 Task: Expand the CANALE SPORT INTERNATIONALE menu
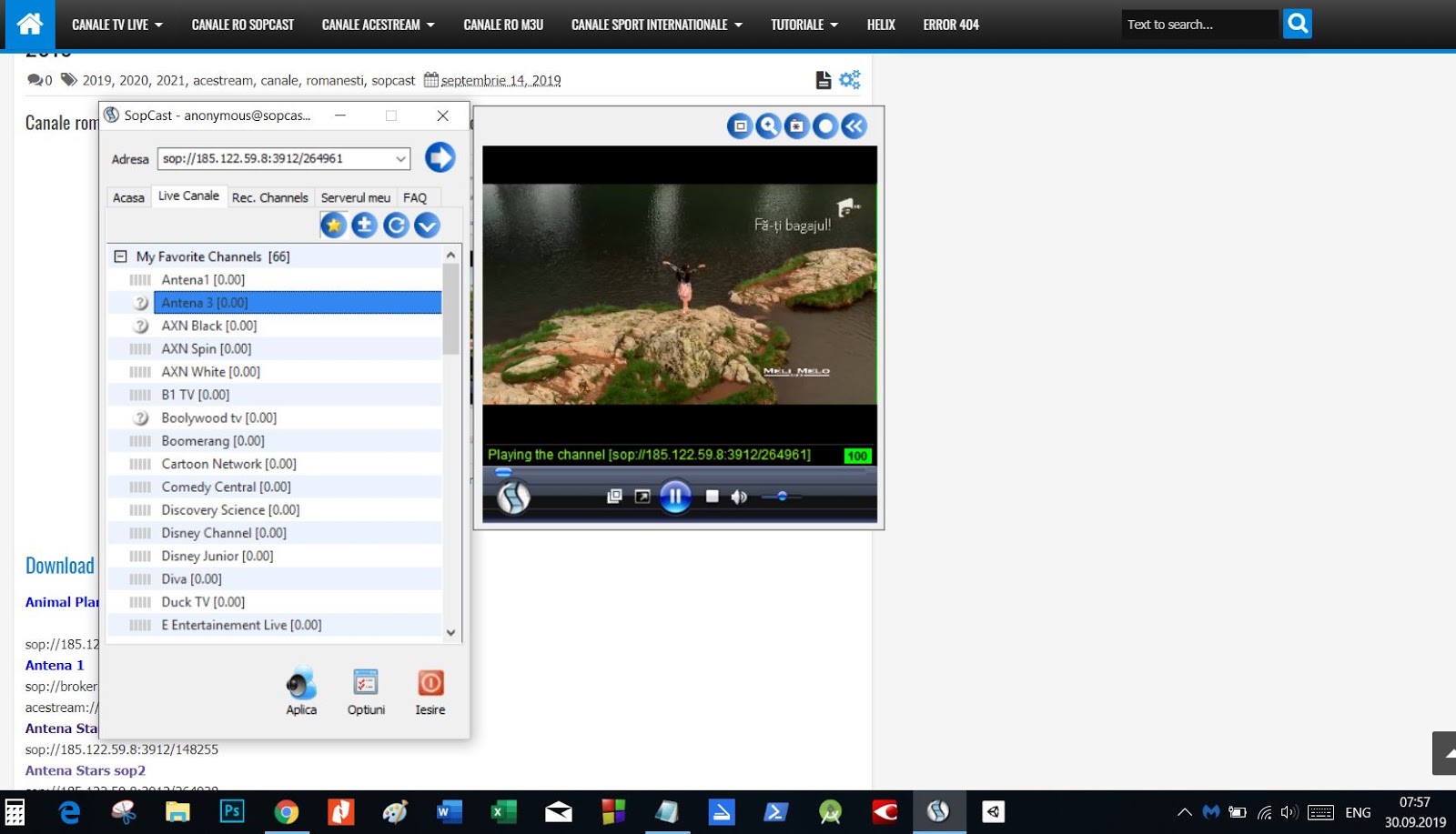(657, 25)
